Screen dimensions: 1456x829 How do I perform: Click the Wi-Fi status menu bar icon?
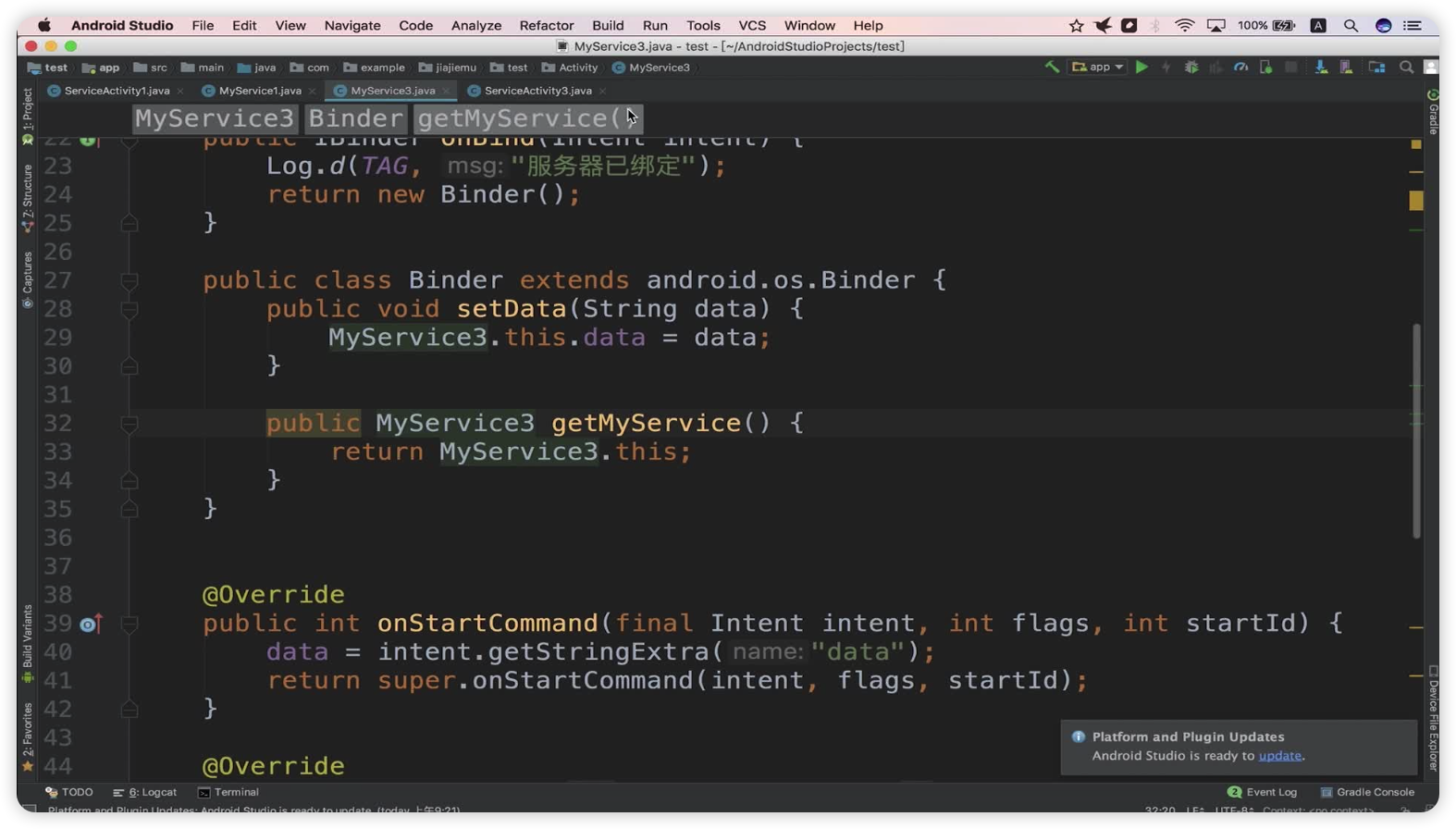pyautogui.click(x=1184, y=25)
